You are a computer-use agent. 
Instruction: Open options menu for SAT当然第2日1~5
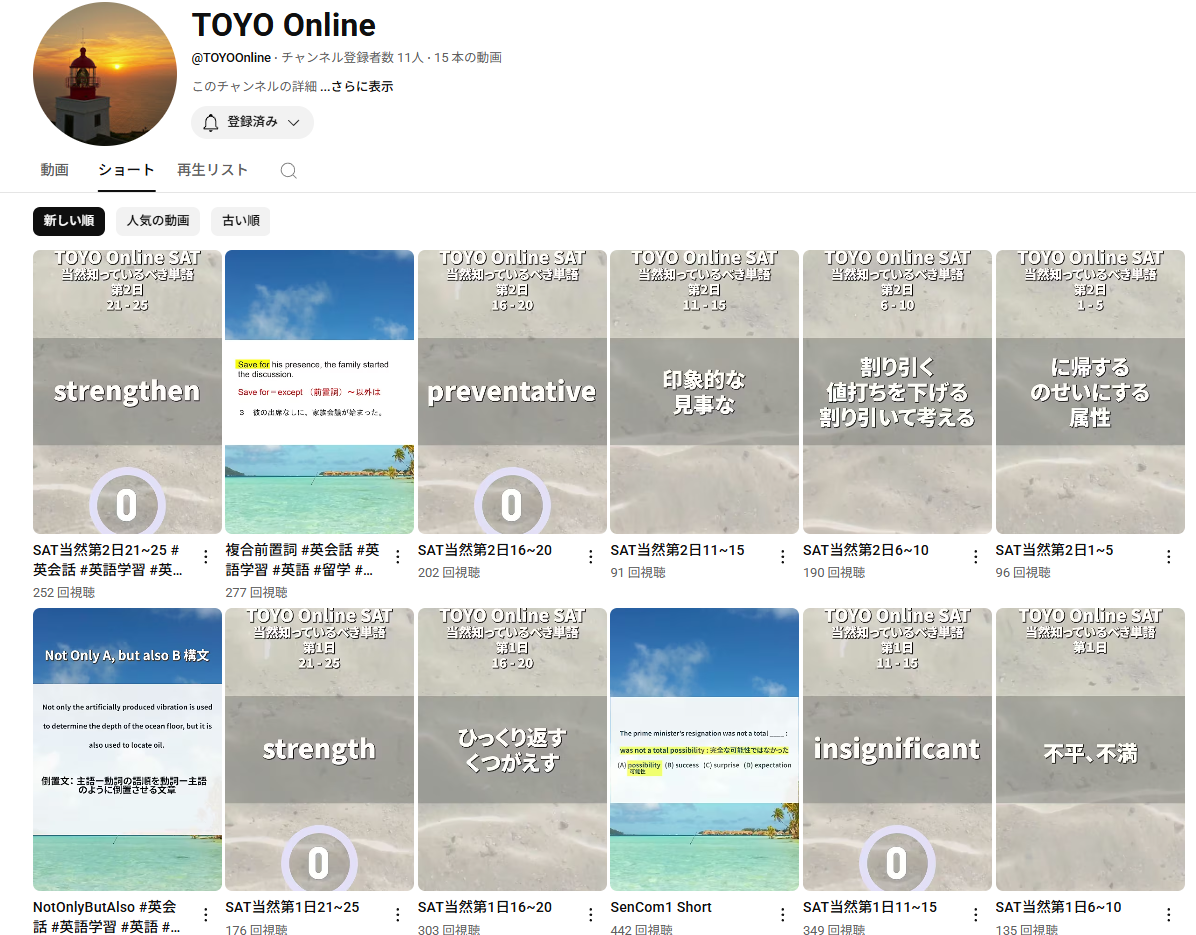pyautogui.click(x=1169, y=557)
